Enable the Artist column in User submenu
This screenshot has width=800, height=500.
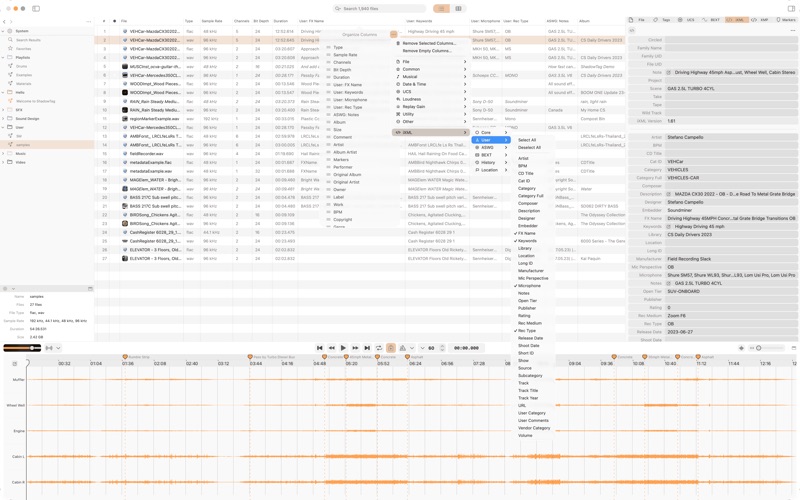(531, 159)
